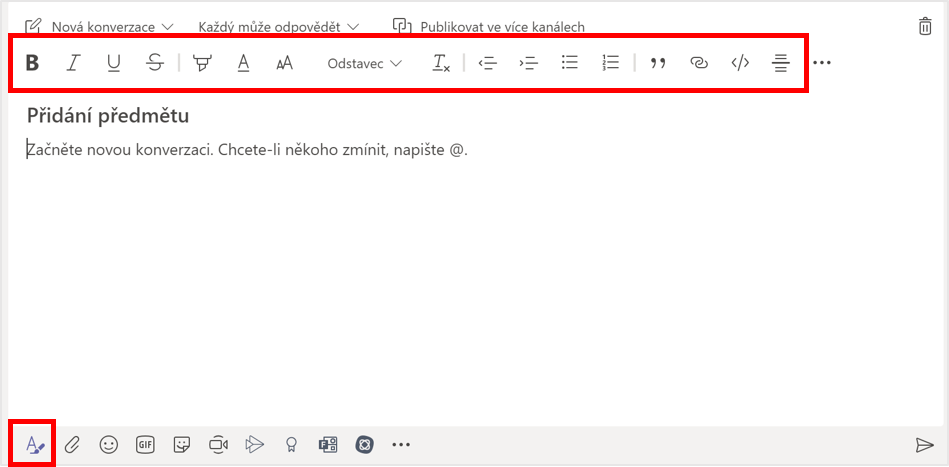Viewport: 949px width, 467px height.
Task: Decrease paragraph indent
Action: 487,63
